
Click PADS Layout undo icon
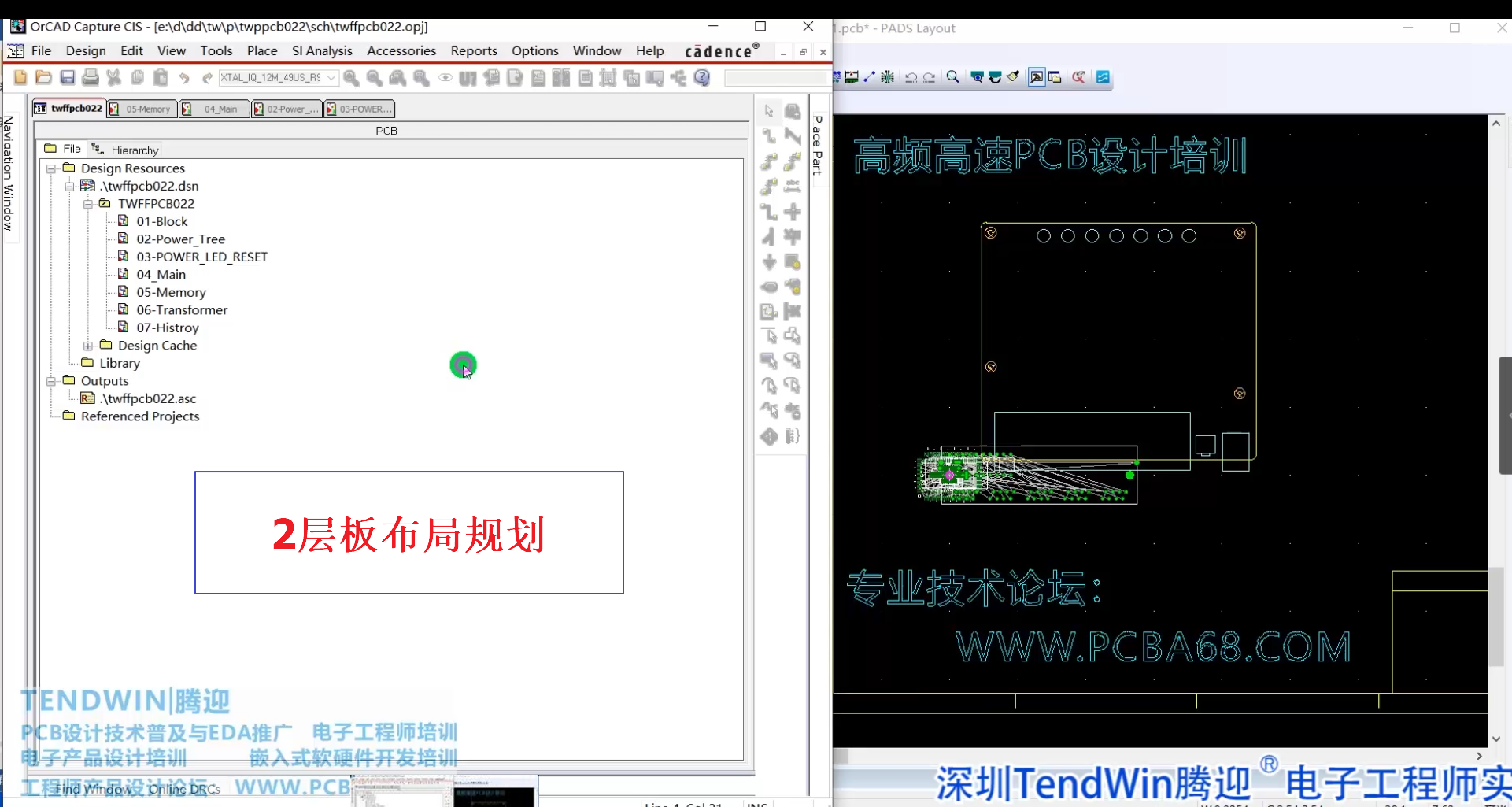point(911,76)
